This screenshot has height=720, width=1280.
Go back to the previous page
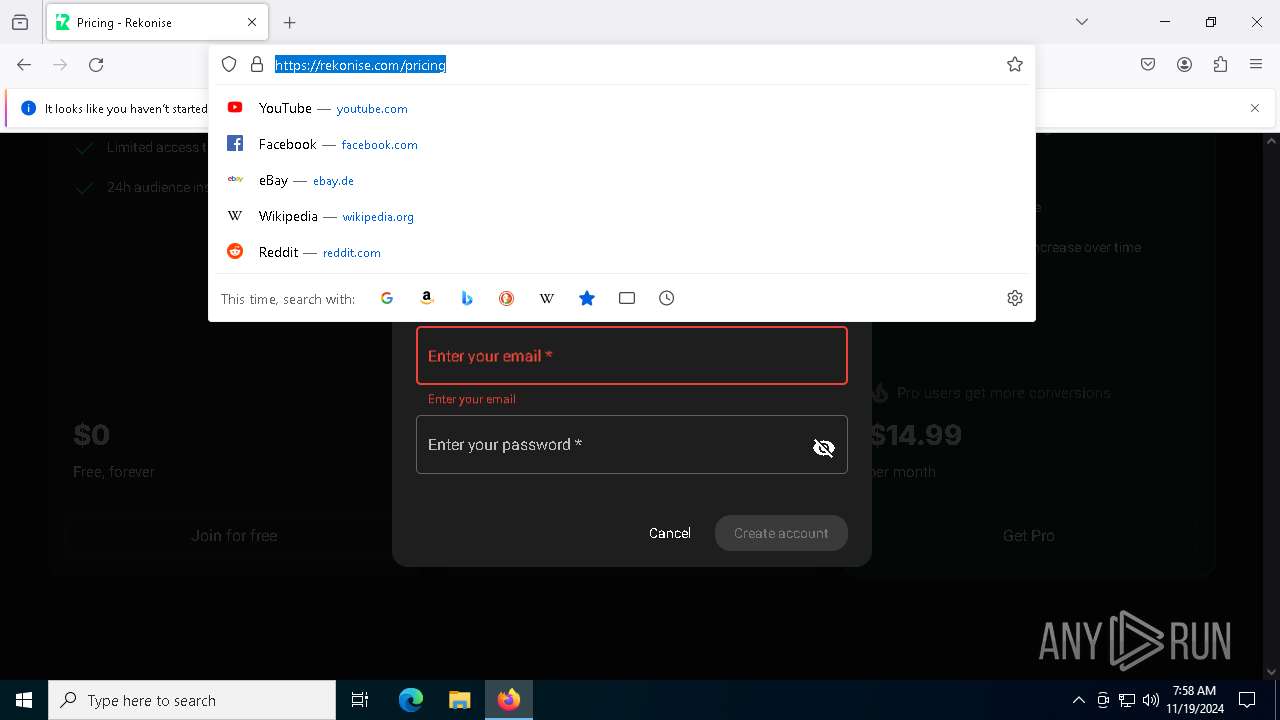click(24, 65)
